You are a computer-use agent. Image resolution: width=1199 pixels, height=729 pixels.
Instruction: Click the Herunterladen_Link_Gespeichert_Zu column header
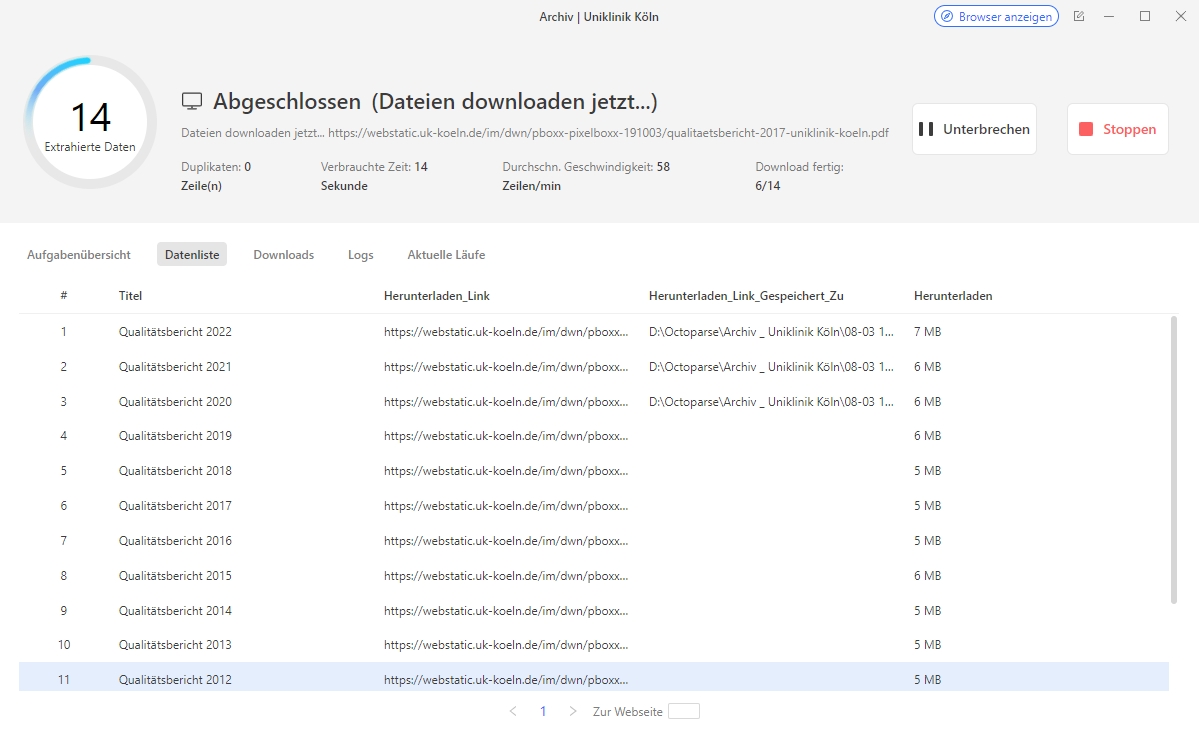pos(746,296)
